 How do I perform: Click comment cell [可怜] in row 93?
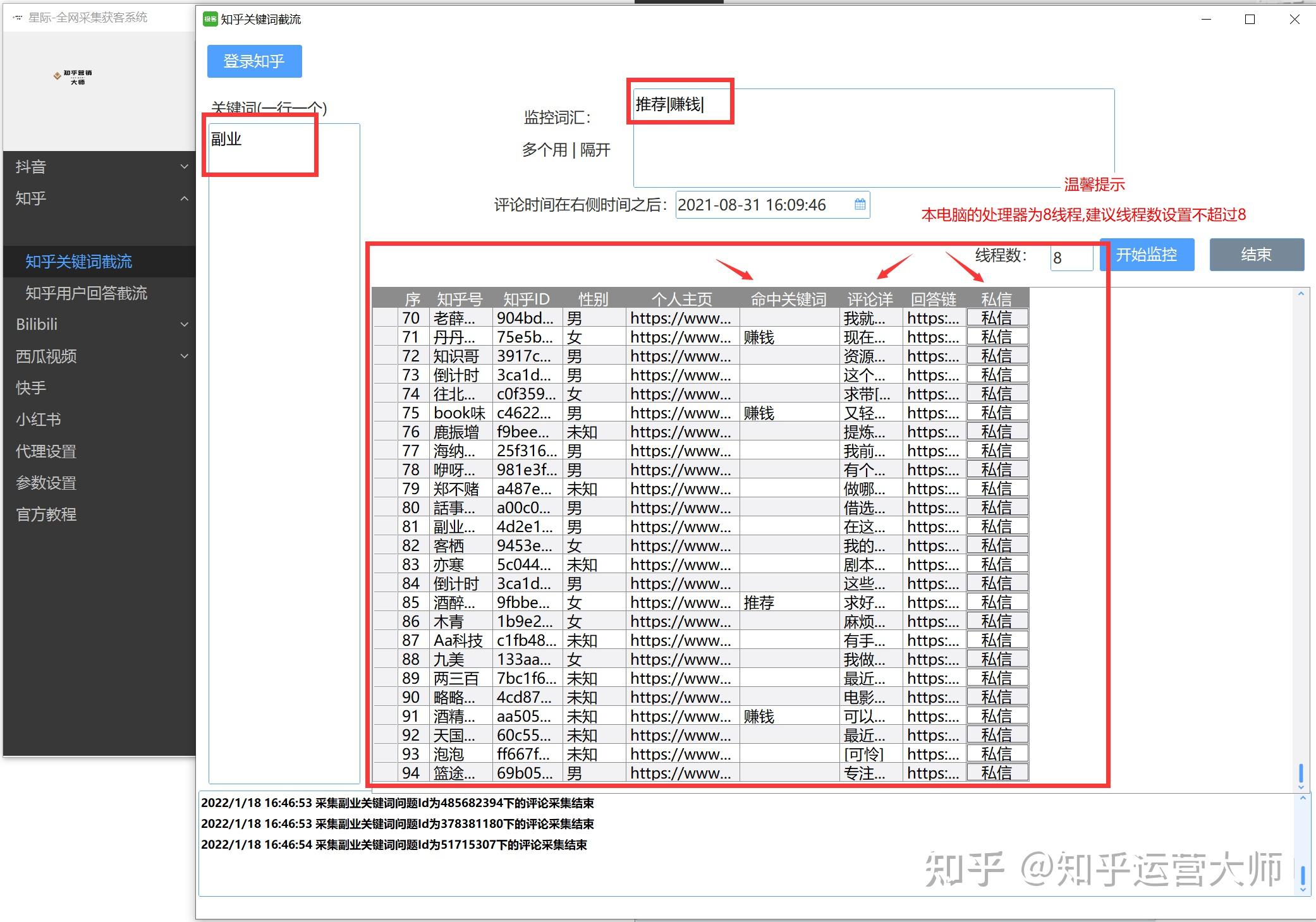pyautogui.click(x=870, y=754)
